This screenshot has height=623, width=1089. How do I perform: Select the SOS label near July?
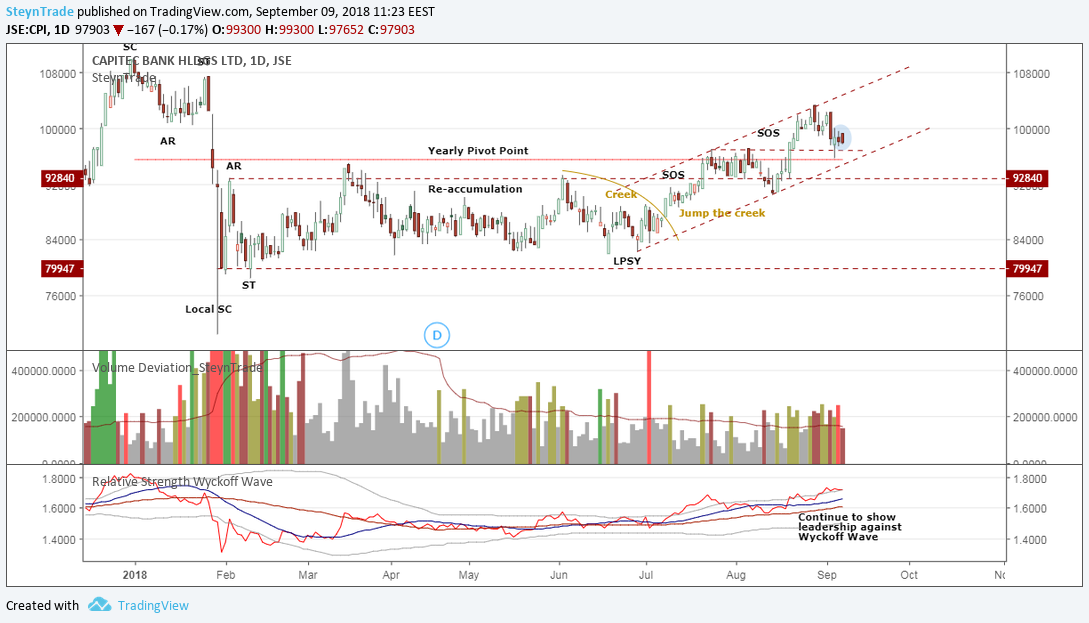[673, 175]
